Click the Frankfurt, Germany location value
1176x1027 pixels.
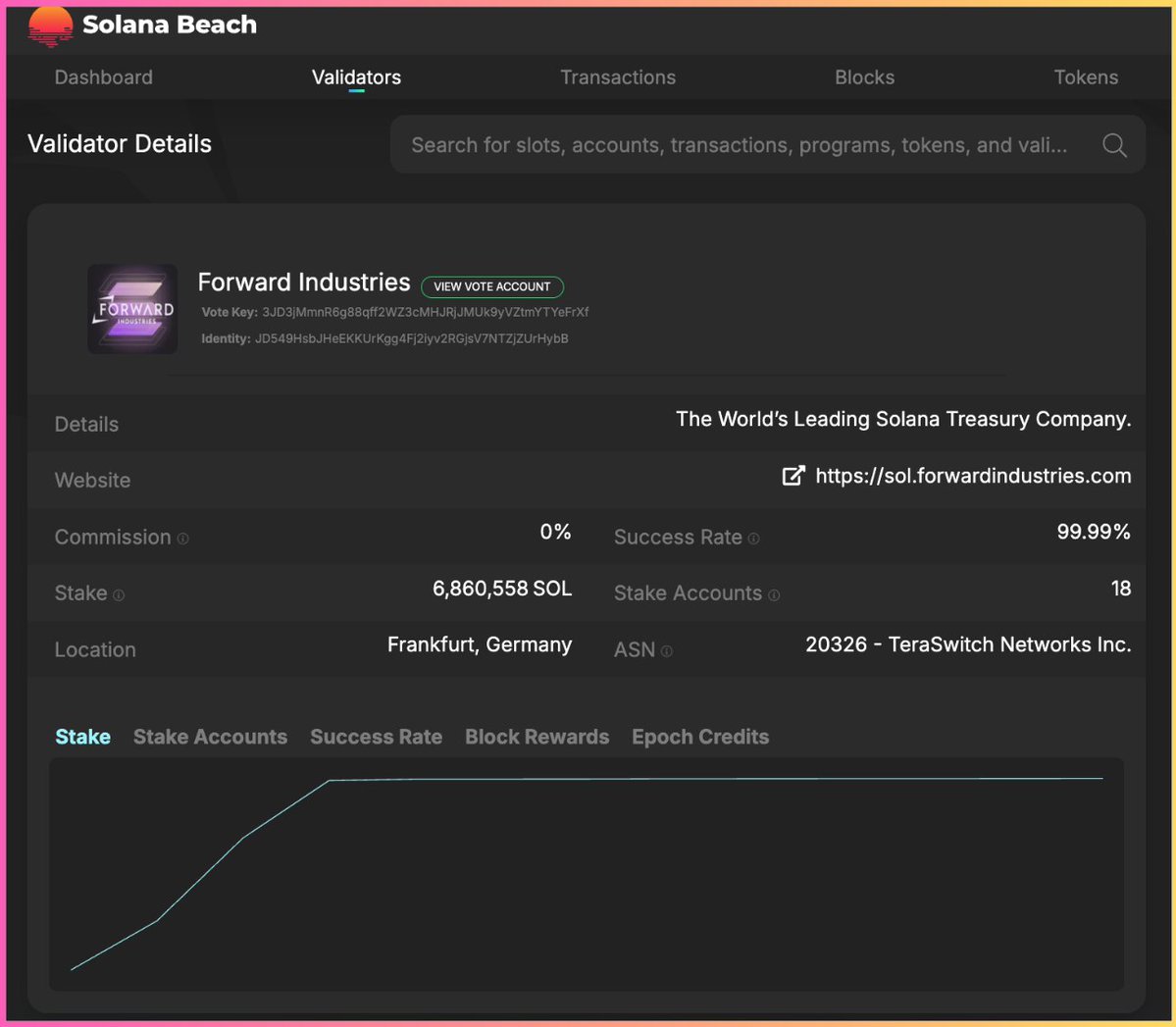click(480, 645)
